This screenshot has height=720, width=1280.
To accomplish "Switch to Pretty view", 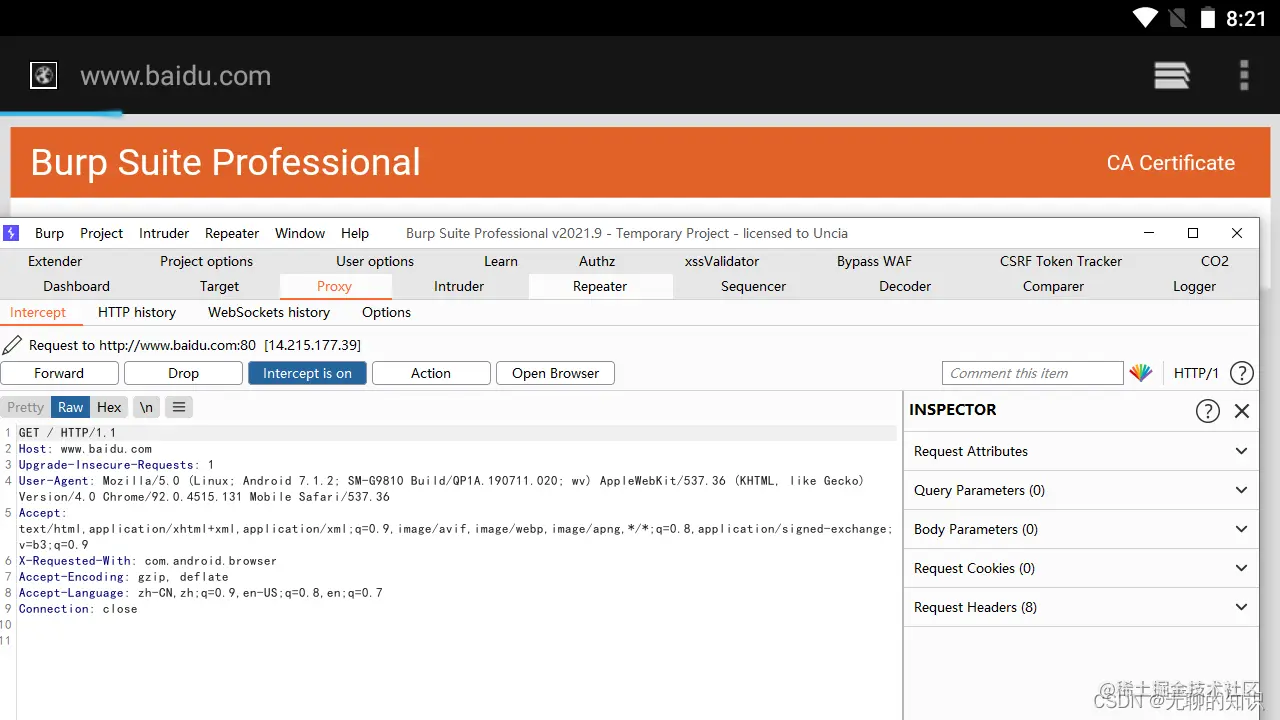I will (x=26, y=407).
